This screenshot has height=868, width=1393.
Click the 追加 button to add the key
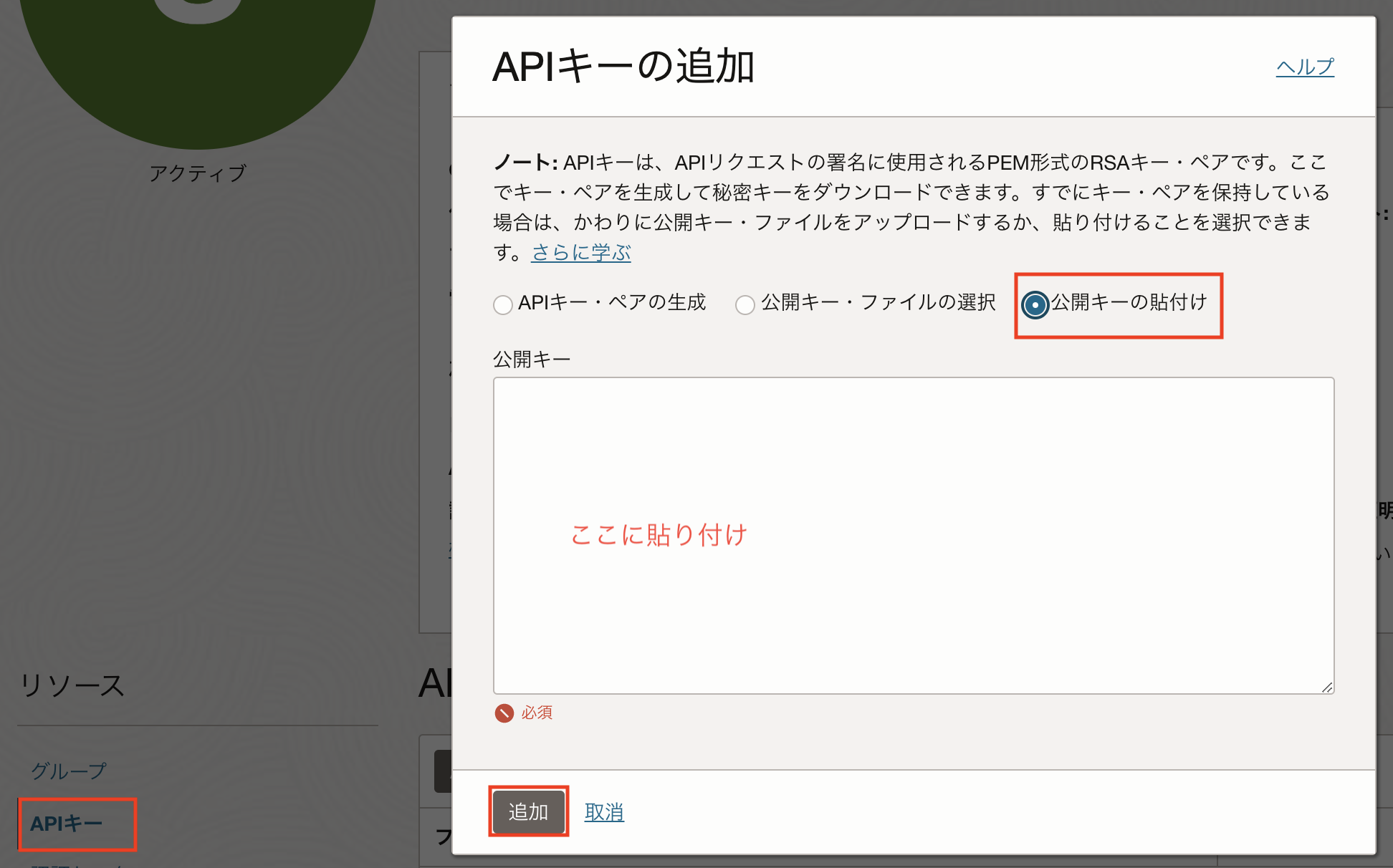(528, 811)
